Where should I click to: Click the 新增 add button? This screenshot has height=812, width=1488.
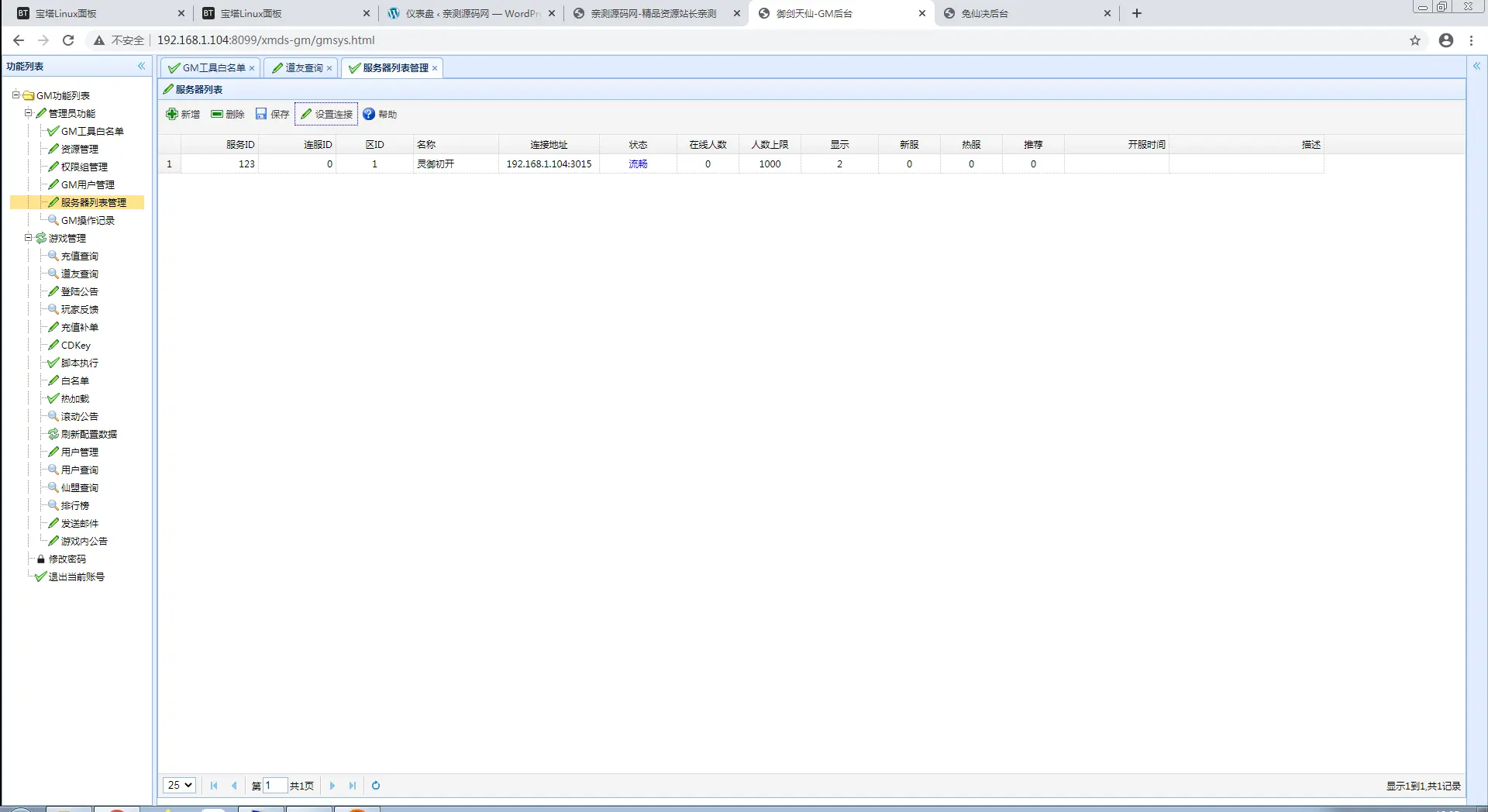[183, 114]
